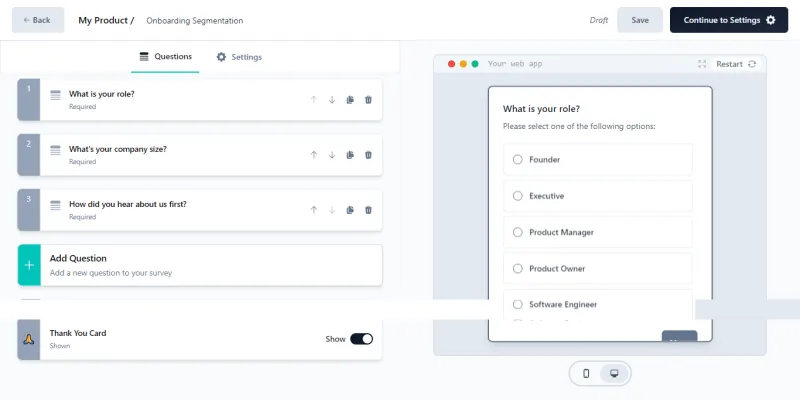The image size is (800, 401).
Task: Toggle the Thank You Card Show switch
Action: coord(361,339)
